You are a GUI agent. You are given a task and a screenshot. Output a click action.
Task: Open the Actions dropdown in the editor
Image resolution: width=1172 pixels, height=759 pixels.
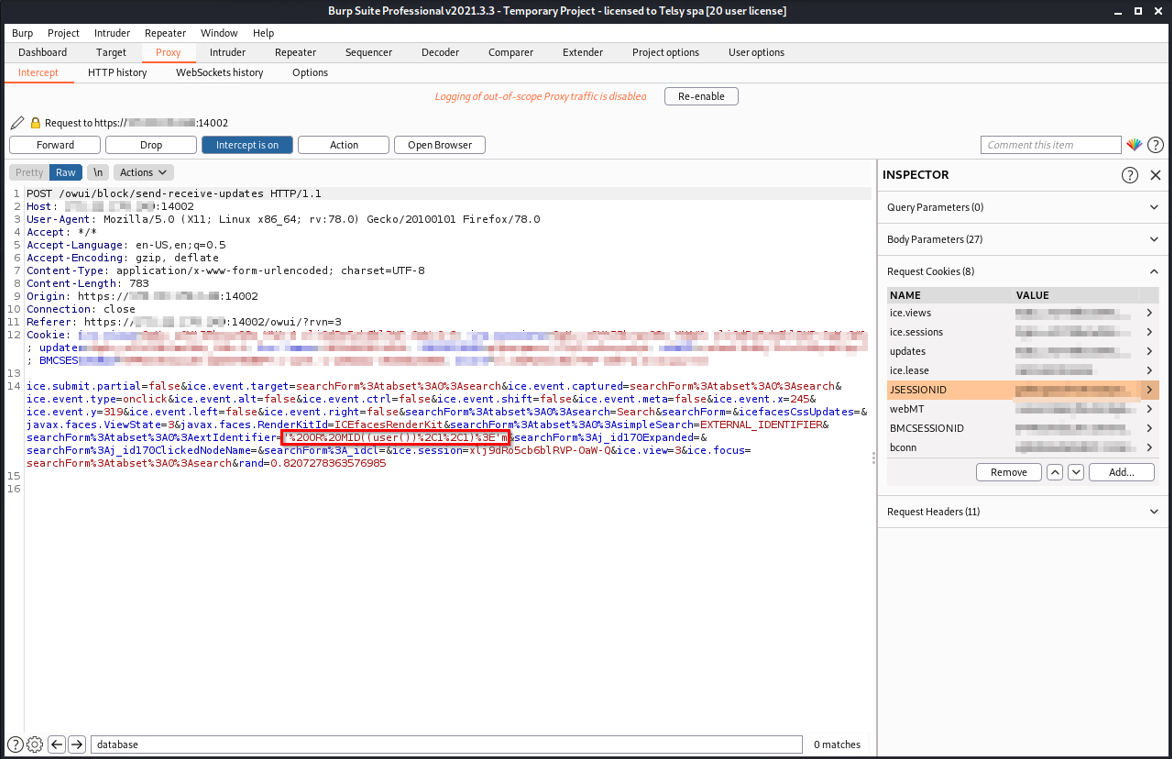coord(144,173)
